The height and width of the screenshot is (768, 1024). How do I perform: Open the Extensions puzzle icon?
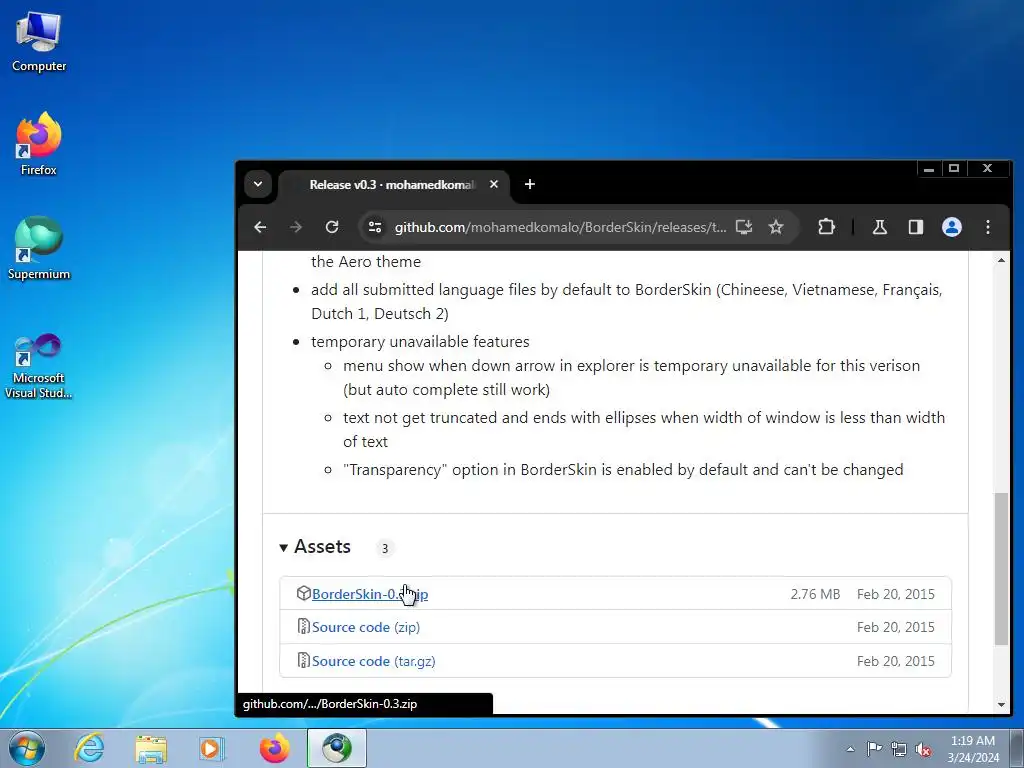[826, 227]
